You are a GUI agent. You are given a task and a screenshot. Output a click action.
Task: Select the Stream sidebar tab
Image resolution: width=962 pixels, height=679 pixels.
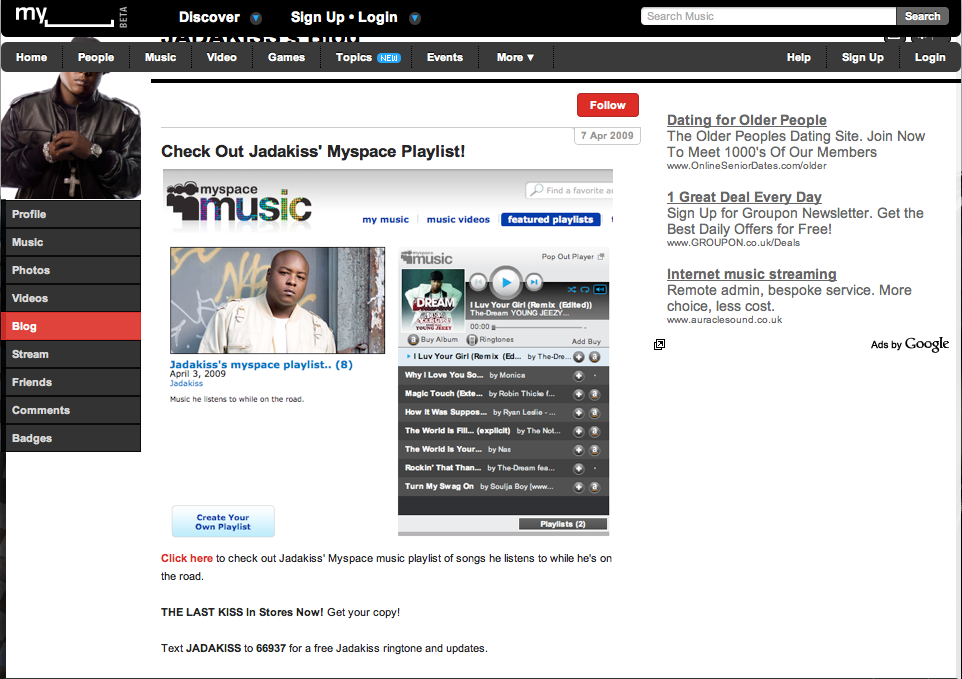click(73, 355)
